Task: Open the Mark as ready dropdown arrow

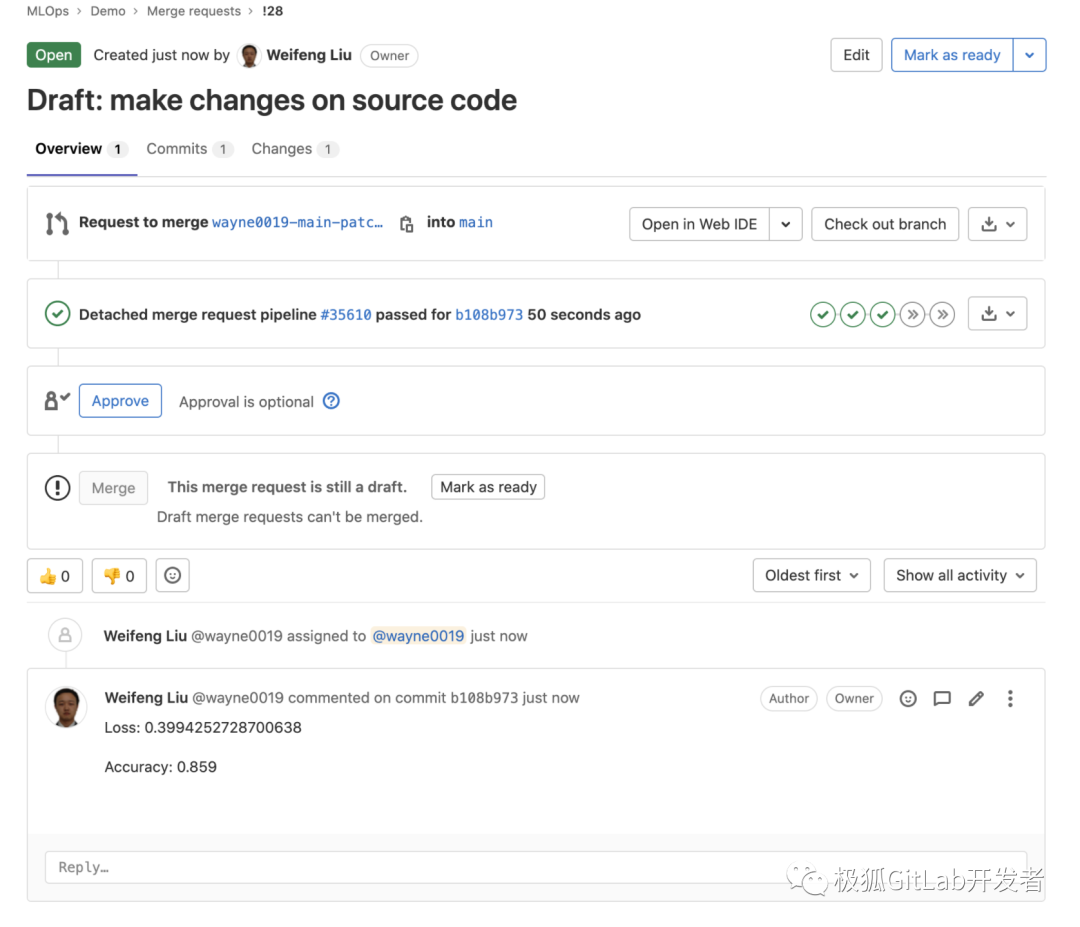Action: (1030, 55)
